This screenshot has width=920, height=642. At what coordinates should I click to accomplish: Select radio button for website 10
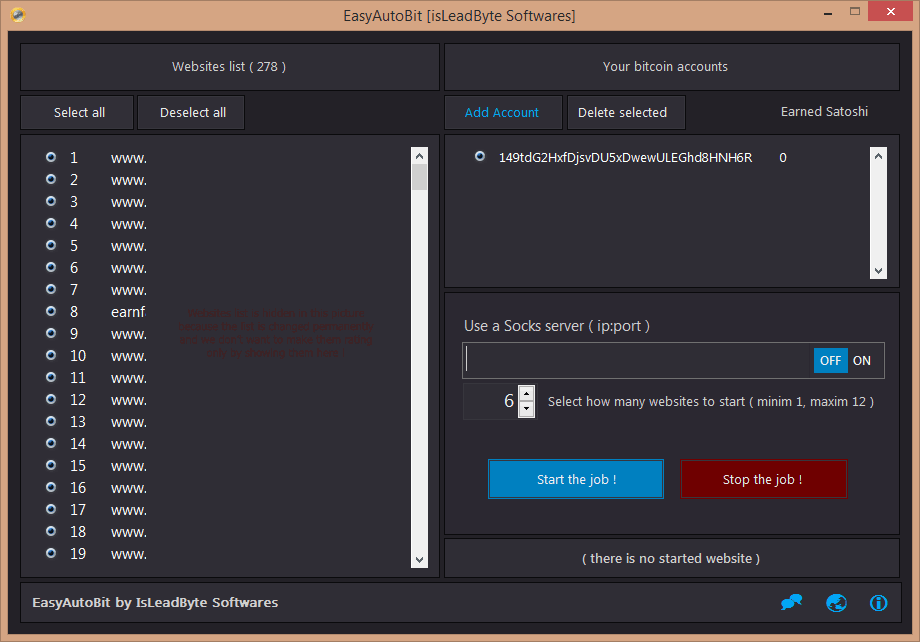pyautogui.click(x=51, y=355)
